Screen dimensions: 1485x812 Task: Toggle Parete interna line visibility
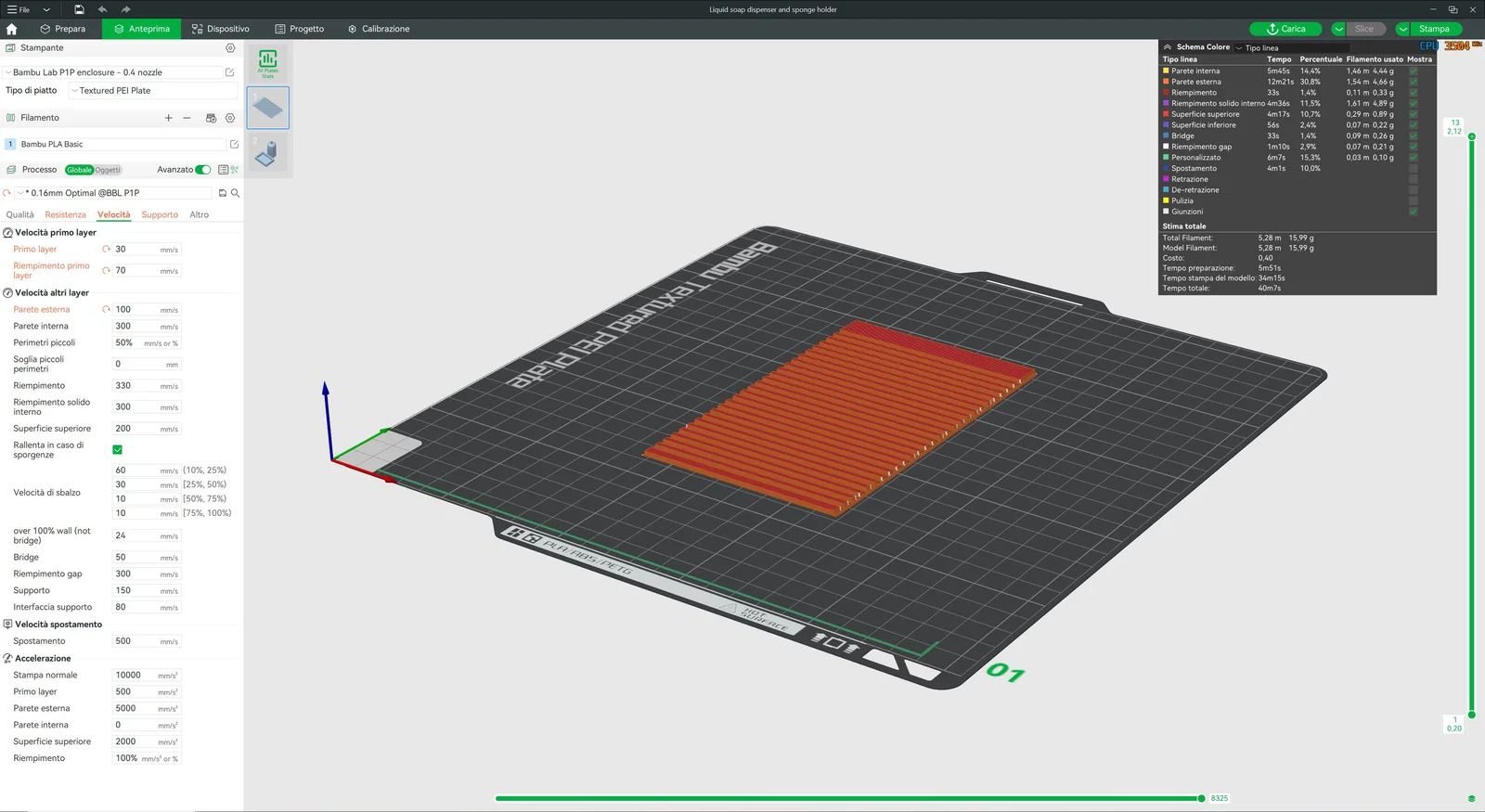(x=1414, y=71)
